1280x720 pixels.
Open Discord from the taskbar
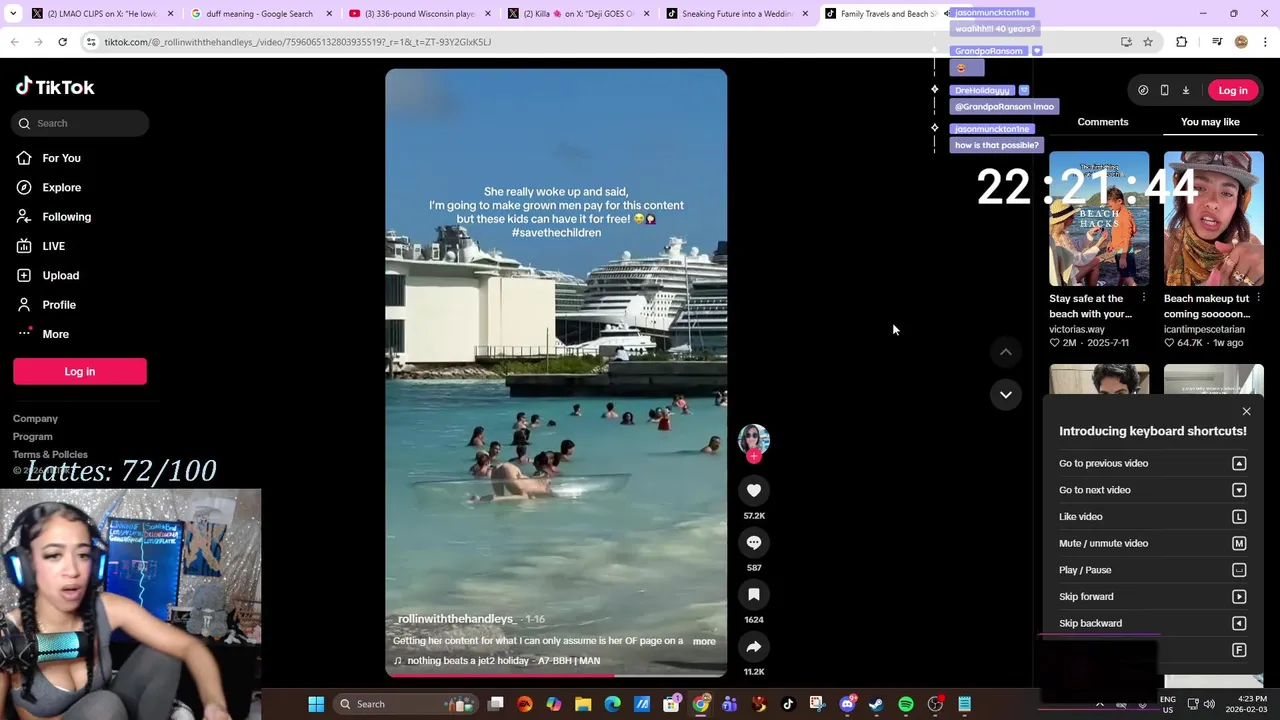click(x=847, y=704)
